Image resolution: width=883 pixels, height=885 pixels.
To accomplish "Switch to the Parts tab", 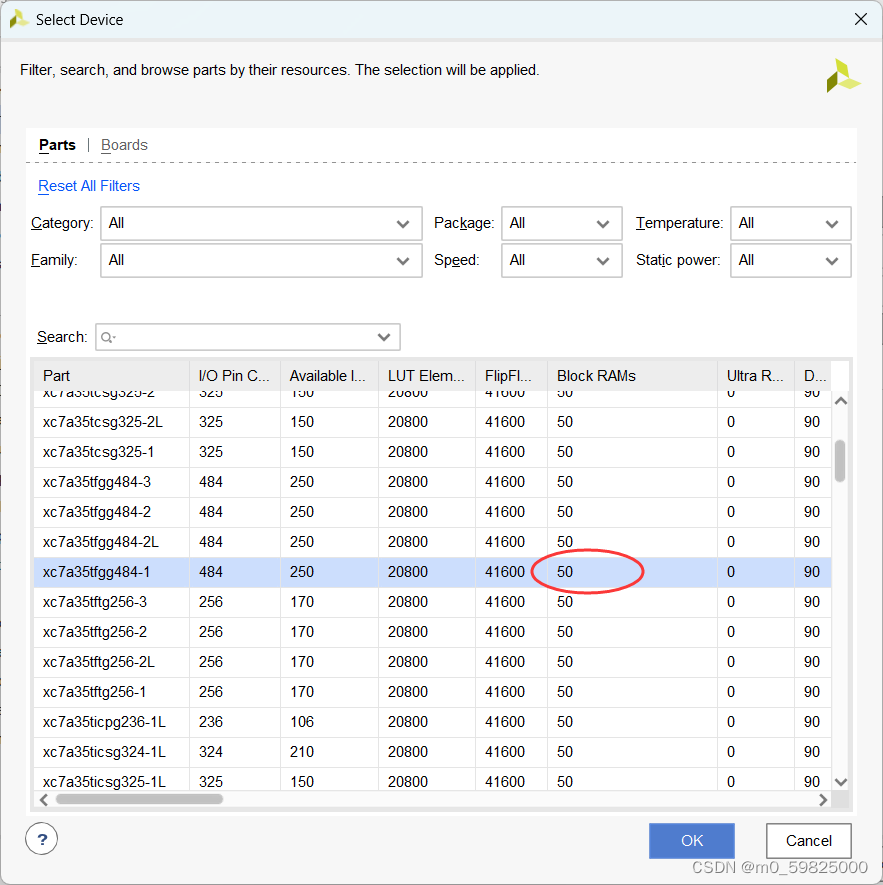I will coord(57,145).
